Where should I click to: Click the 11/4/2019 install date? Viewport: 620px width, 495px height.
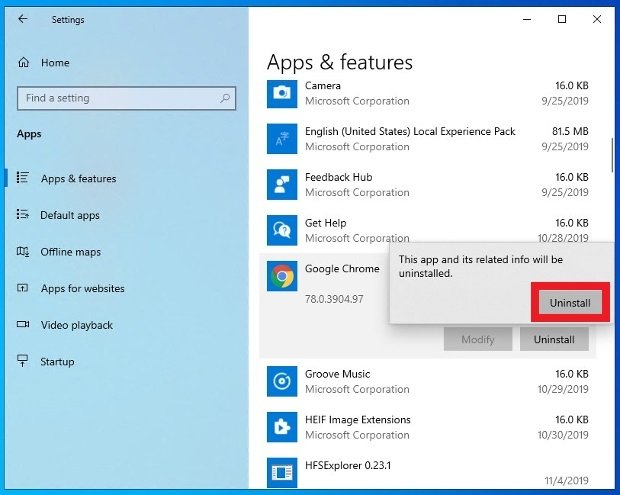pos(566,480)
